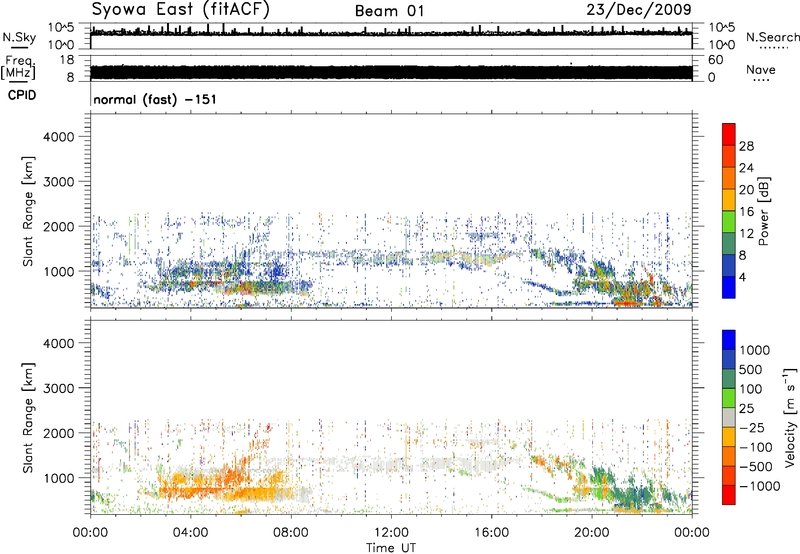
Task: Click orange velocity scatter near 06:00
Action: 237,477
